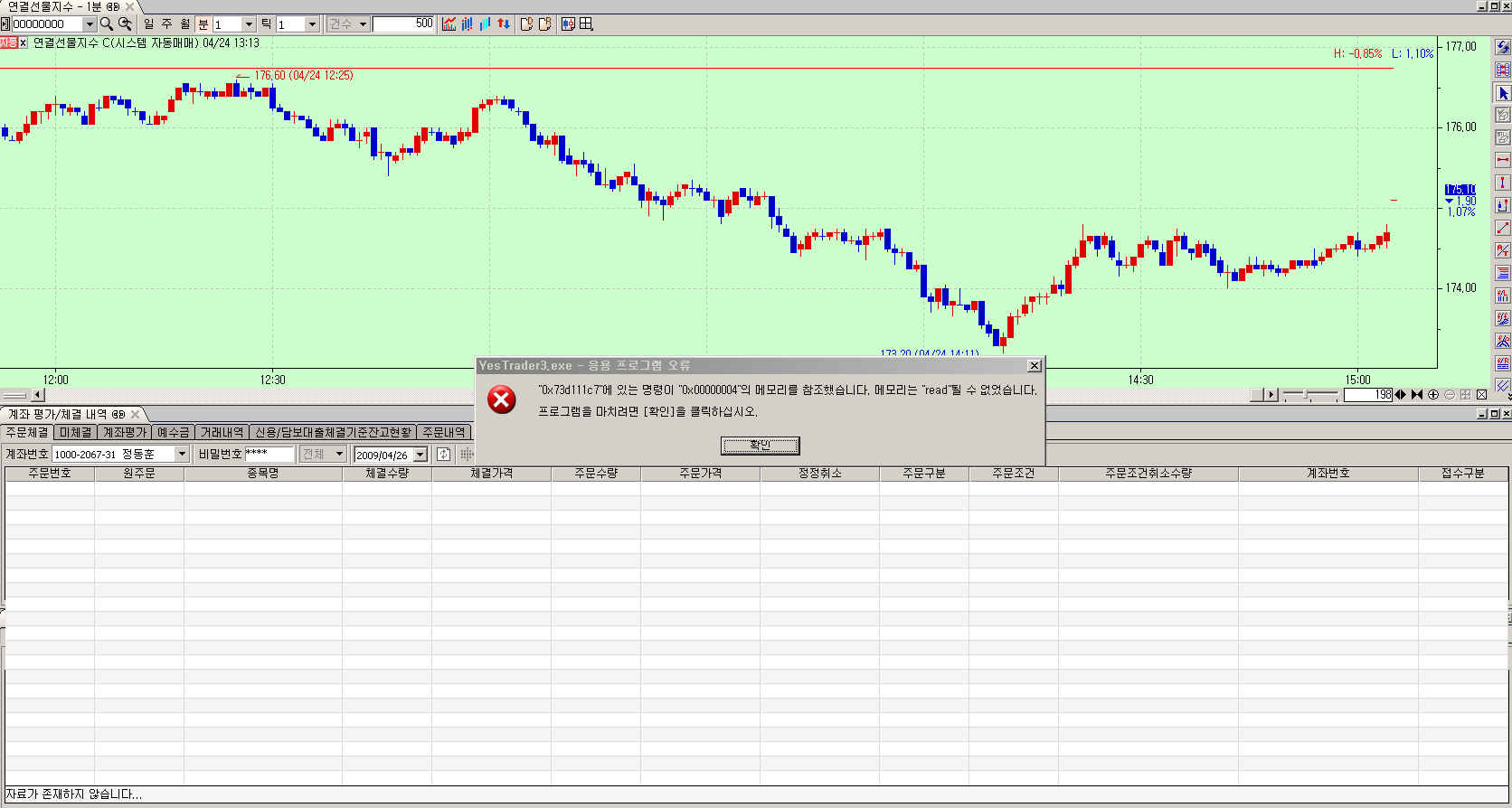The width and height of the screenshot is (1512, 808).
Task: Click the magnifier search icon beside symbol code
Action: (x=107, y=24)
